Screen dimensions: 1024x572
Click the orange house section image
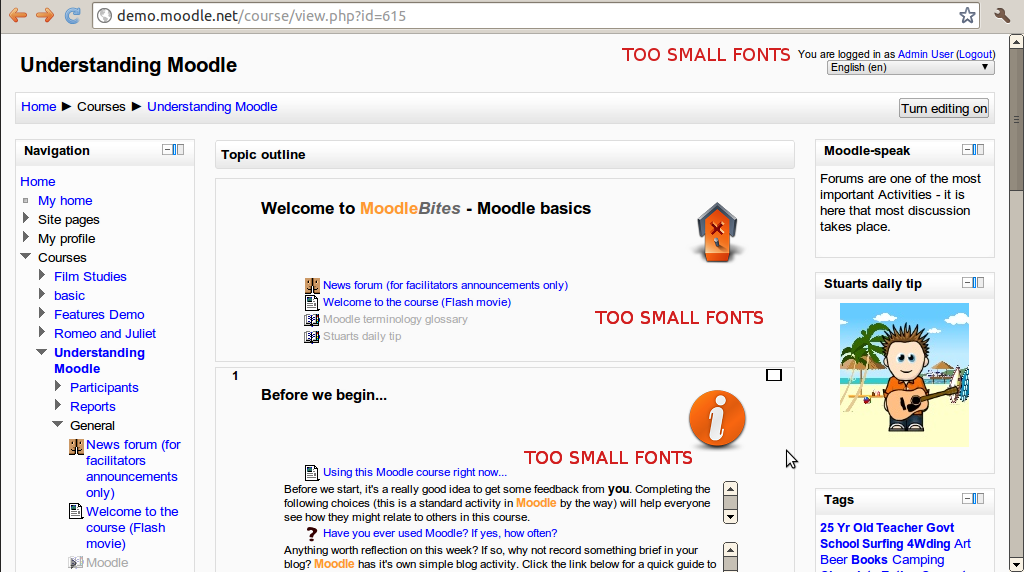[x=717, y=232]
